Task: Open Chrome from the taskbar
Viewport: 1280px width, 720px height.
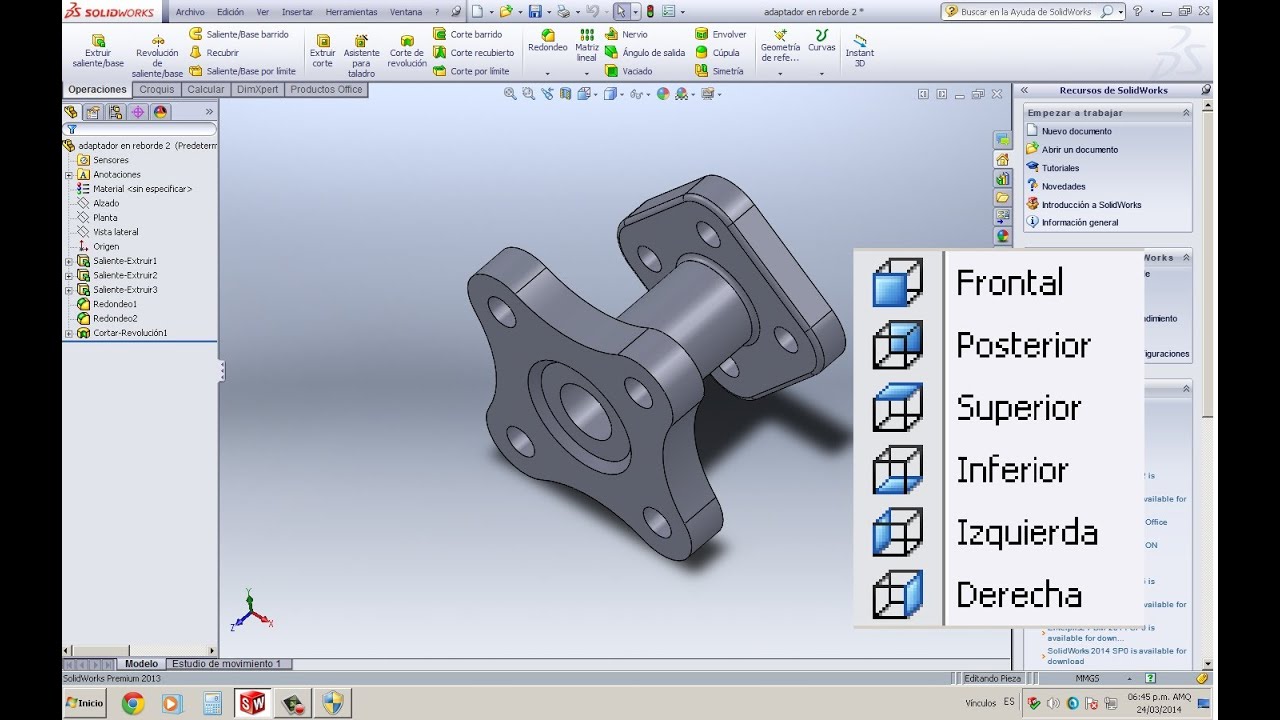Action: tap(132, 703)
